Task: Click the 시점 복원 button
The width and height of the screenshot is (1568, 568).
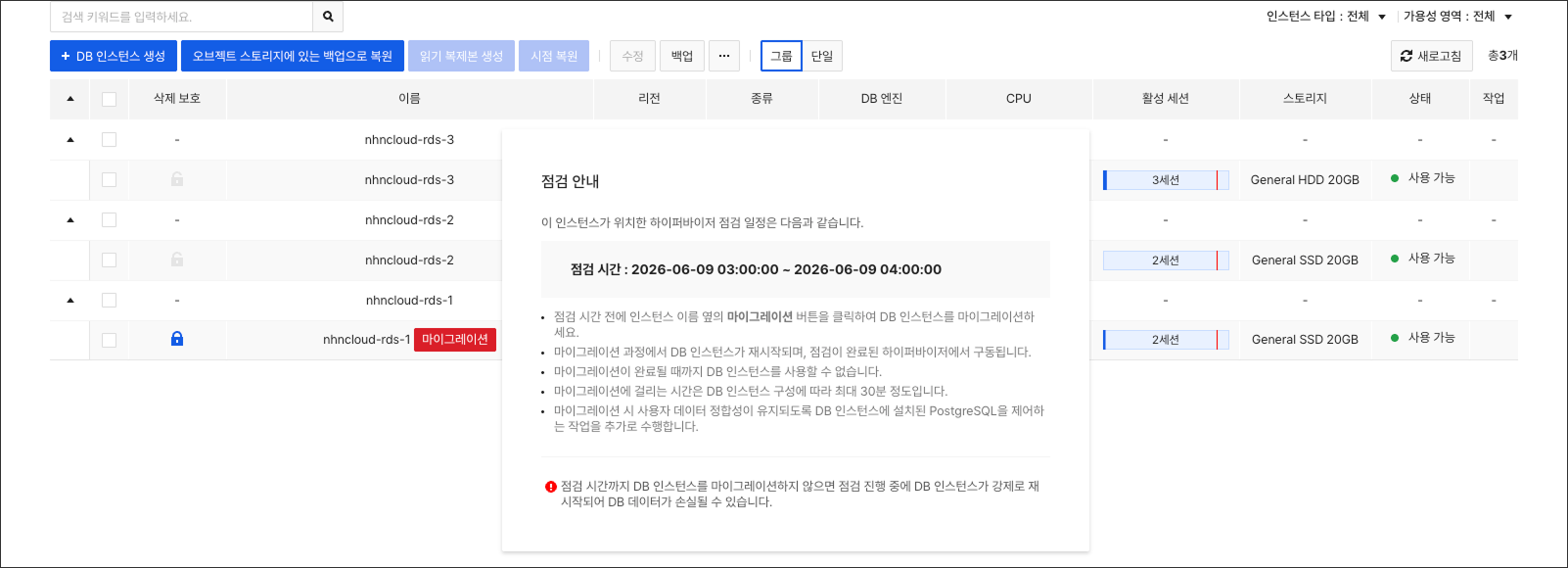Action: pos(554,56)
